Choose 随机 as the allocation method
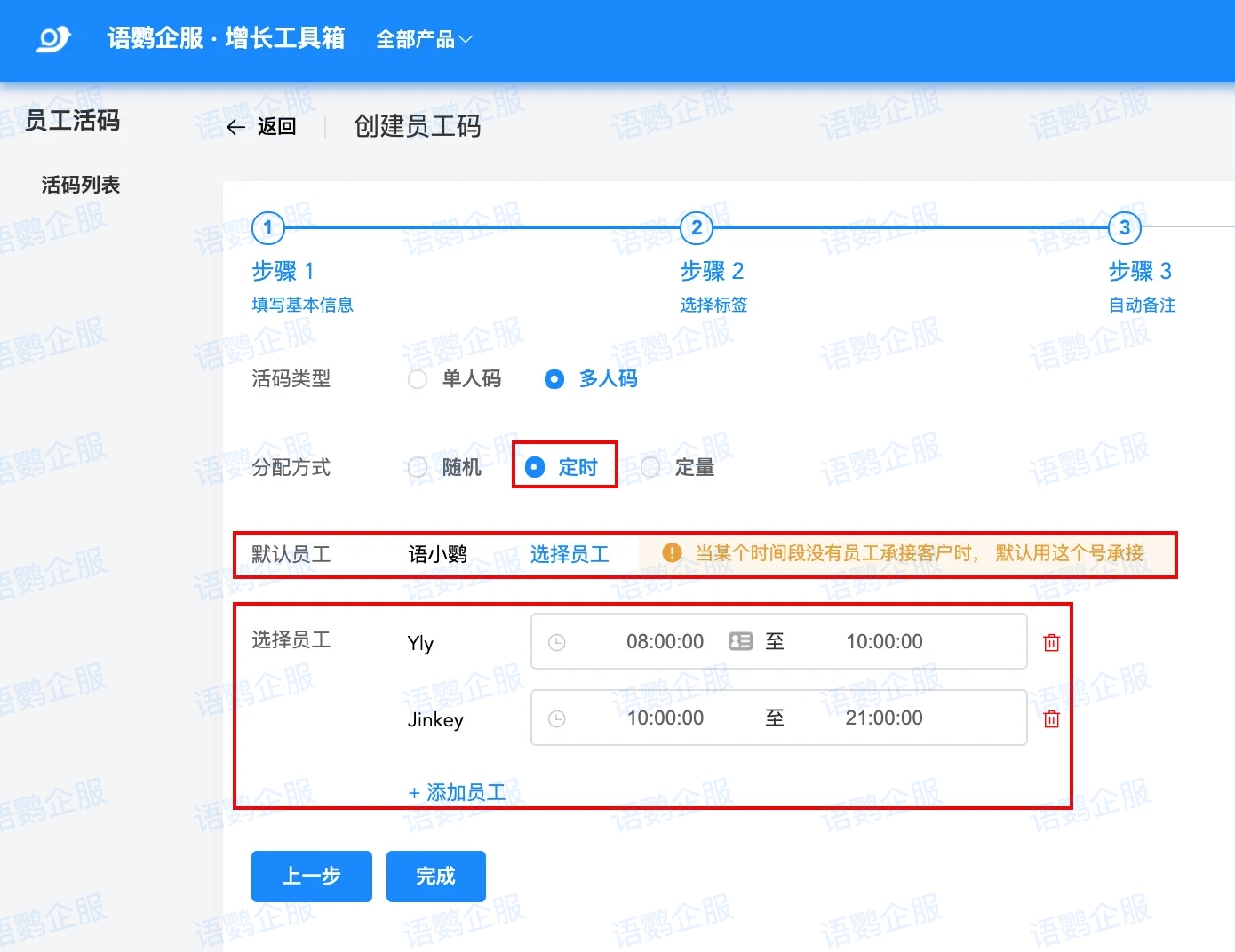Screen dimensions: 1235x952 (x=418, y=467)
